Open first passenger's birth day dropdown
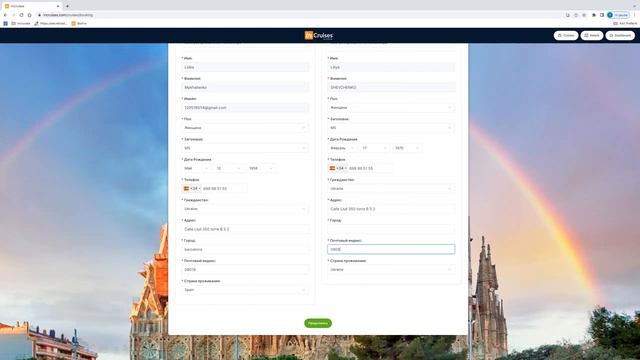640x360 pixels. (228, 168)
